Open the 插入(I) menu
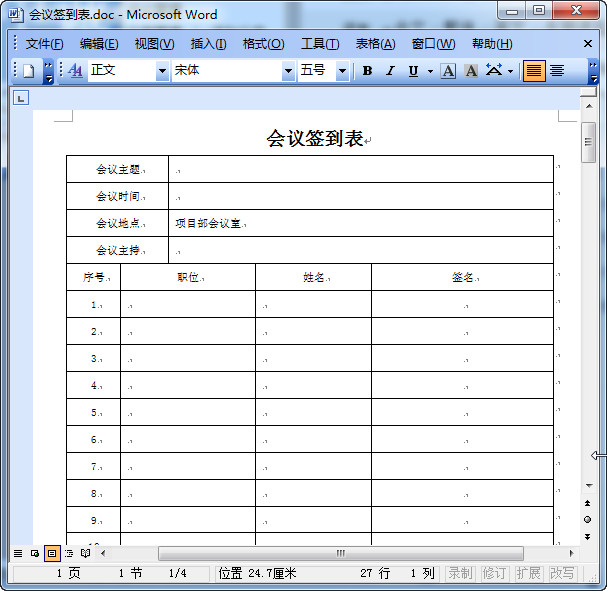 pyautogui.click(x=208, y=44)
